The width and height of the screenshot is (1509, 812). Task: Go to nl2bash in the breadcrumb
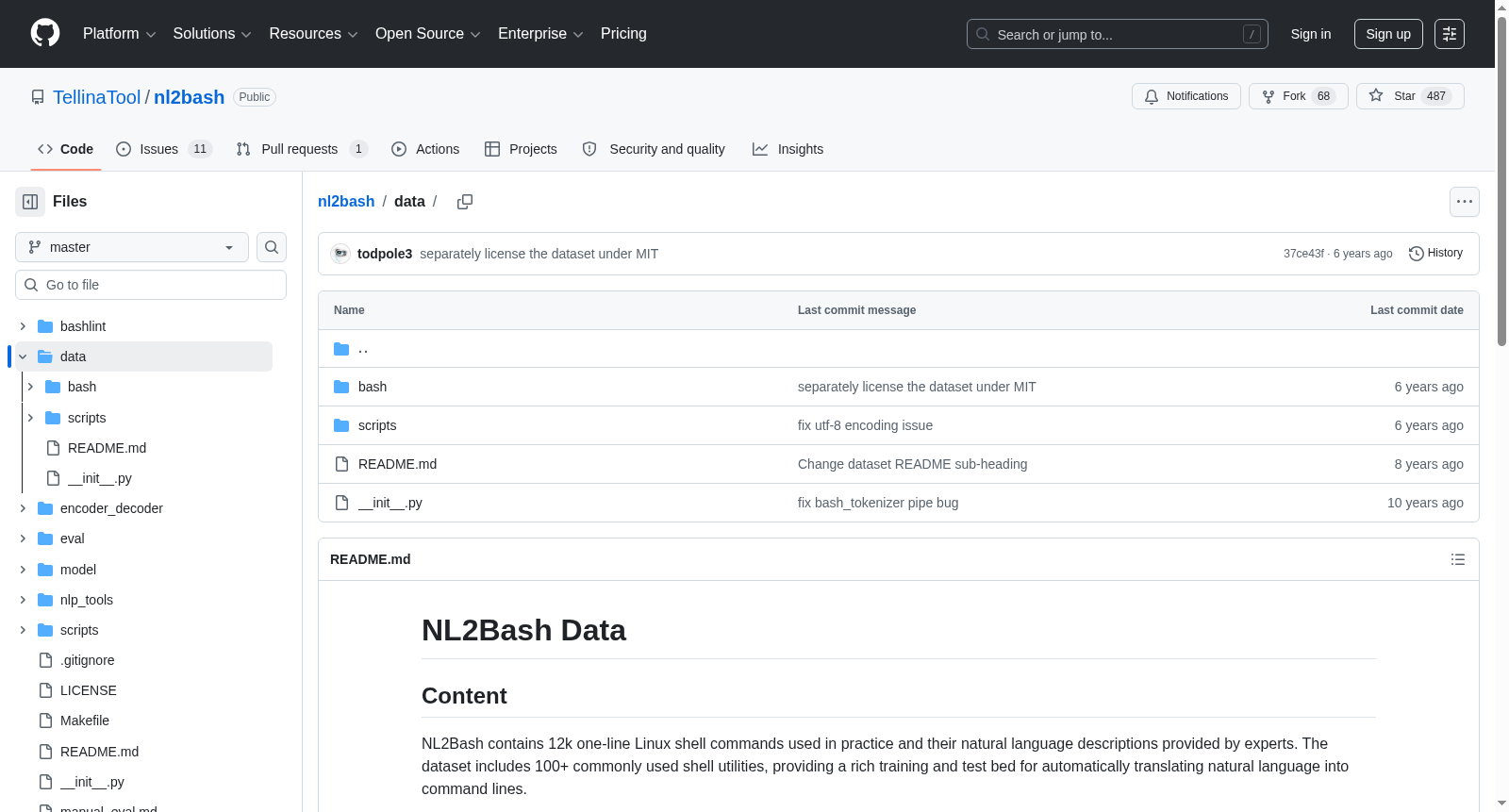[346, 202]
